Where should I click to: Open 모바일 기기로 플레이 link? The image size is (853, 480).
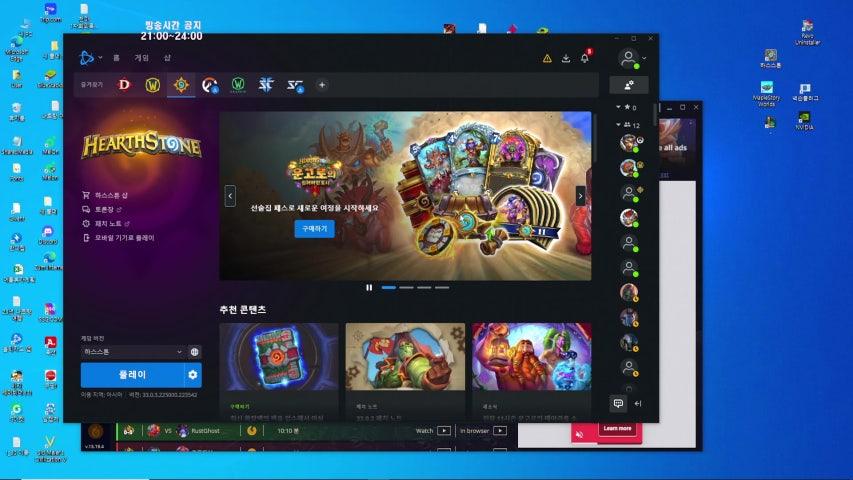click(x=119, y=238)
